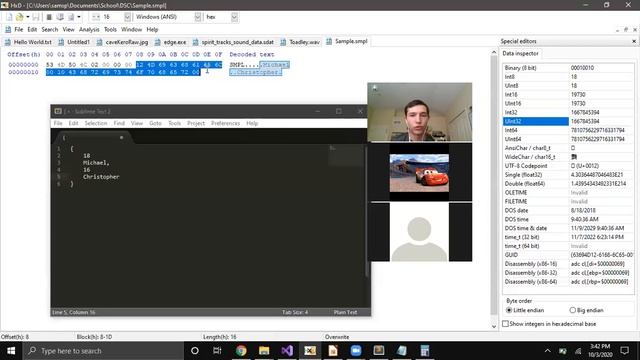This screenshot has height=360, width=640.
Task: Expand the Open file dropdown arrow
Action: 27,17
